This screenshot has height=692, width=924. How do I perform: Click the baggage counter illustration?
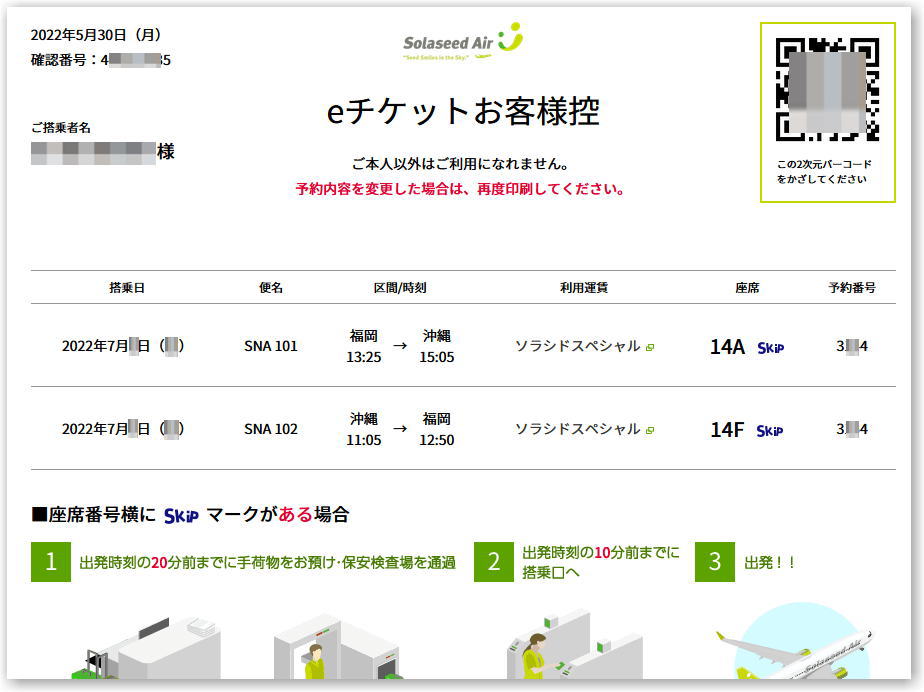point(148,648)
